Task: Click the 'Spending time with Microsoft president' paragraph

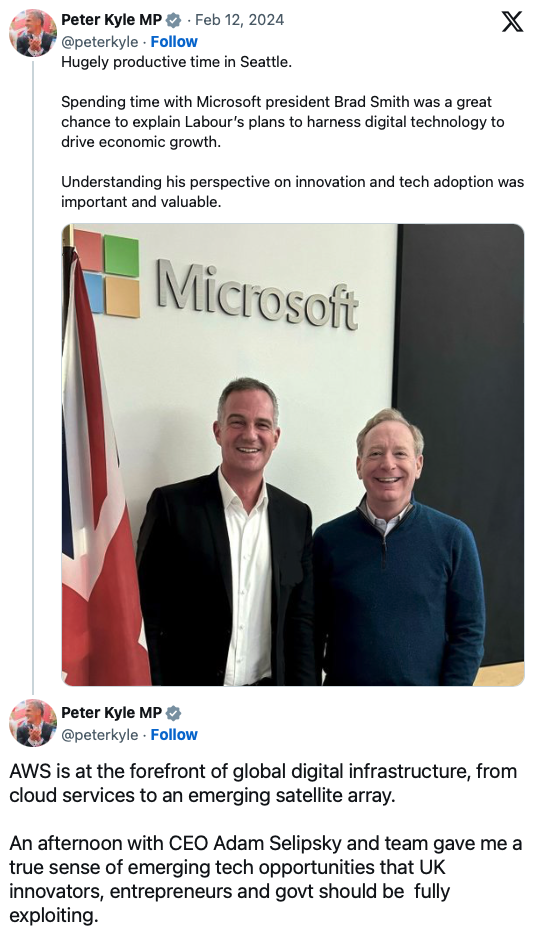Action: 283,122
